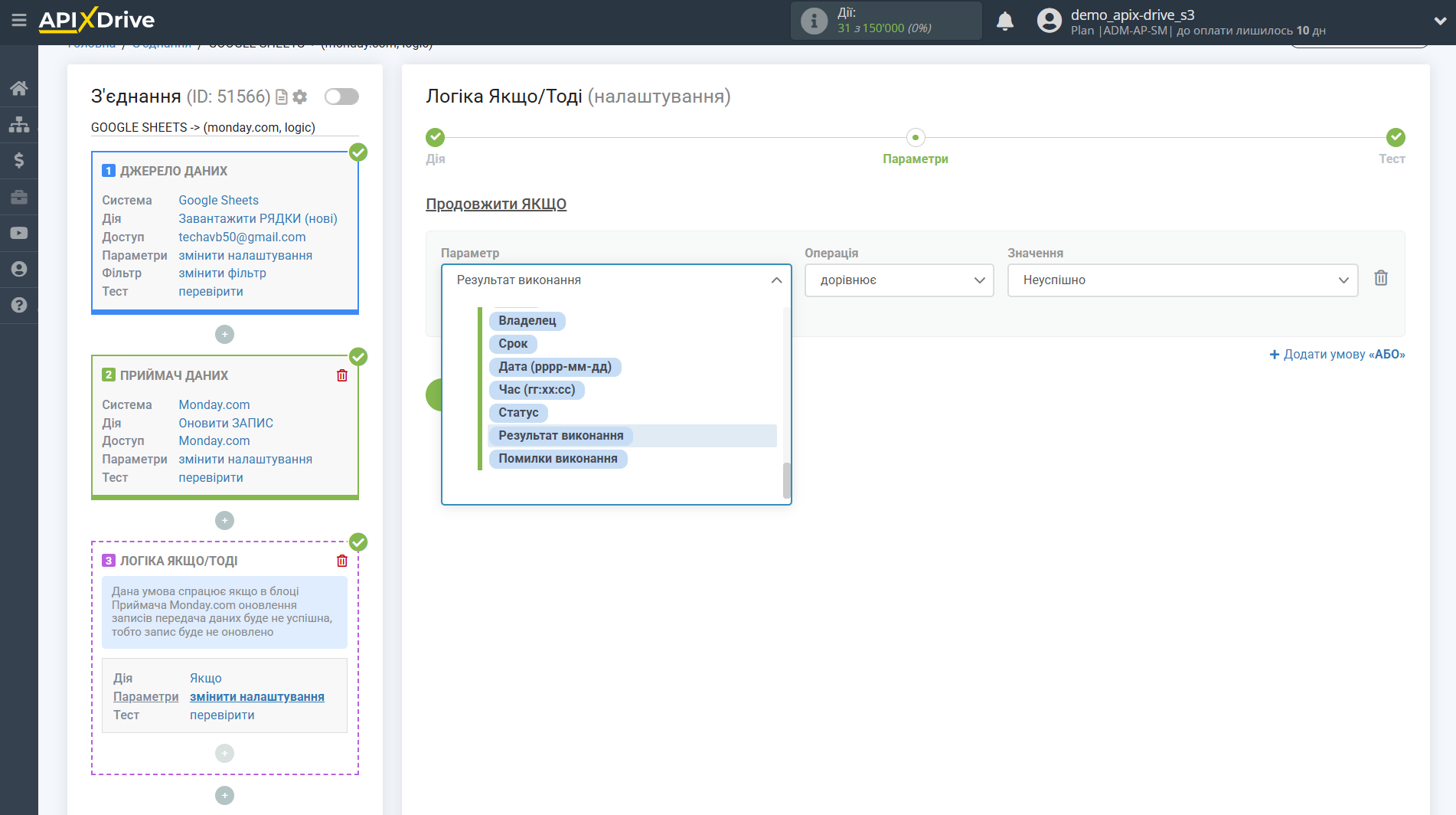Screen dimensions: 1456x815
Task: Toggle the connection on/off switch
Action: (341, 97)
